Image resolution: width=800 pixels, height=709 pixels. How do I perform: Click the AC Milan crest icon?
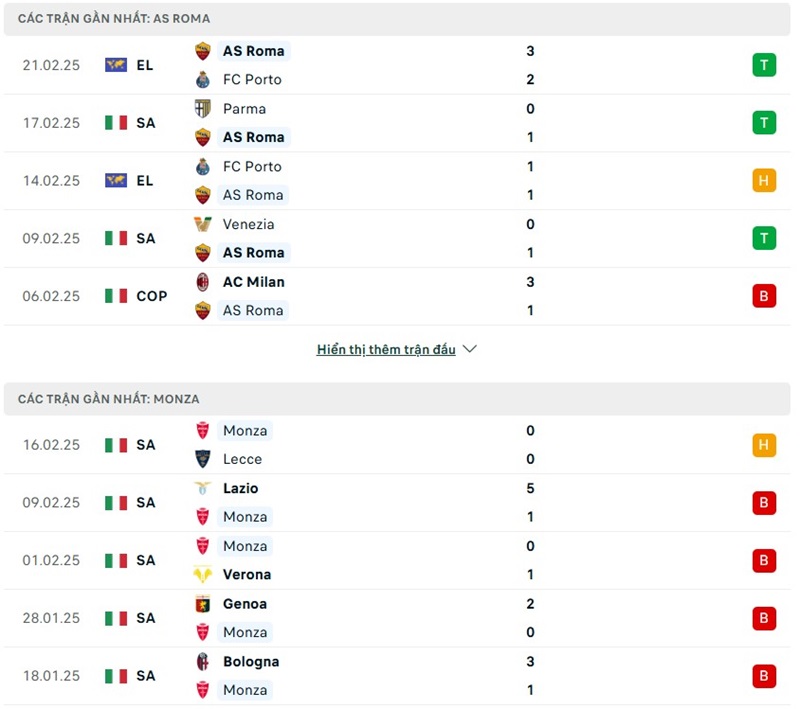click(203, 282)
